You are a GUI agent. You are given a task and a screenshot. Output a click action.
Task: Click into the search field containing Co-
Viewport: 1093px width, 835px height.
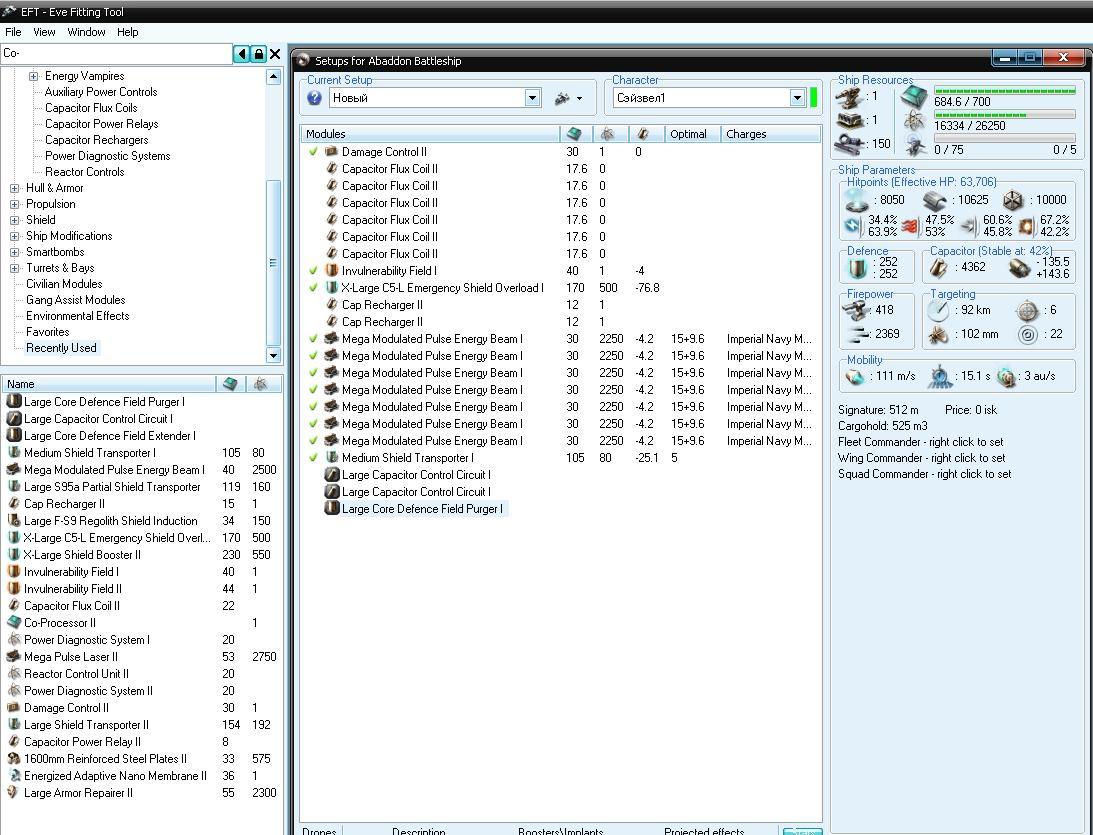pos(116,54)
